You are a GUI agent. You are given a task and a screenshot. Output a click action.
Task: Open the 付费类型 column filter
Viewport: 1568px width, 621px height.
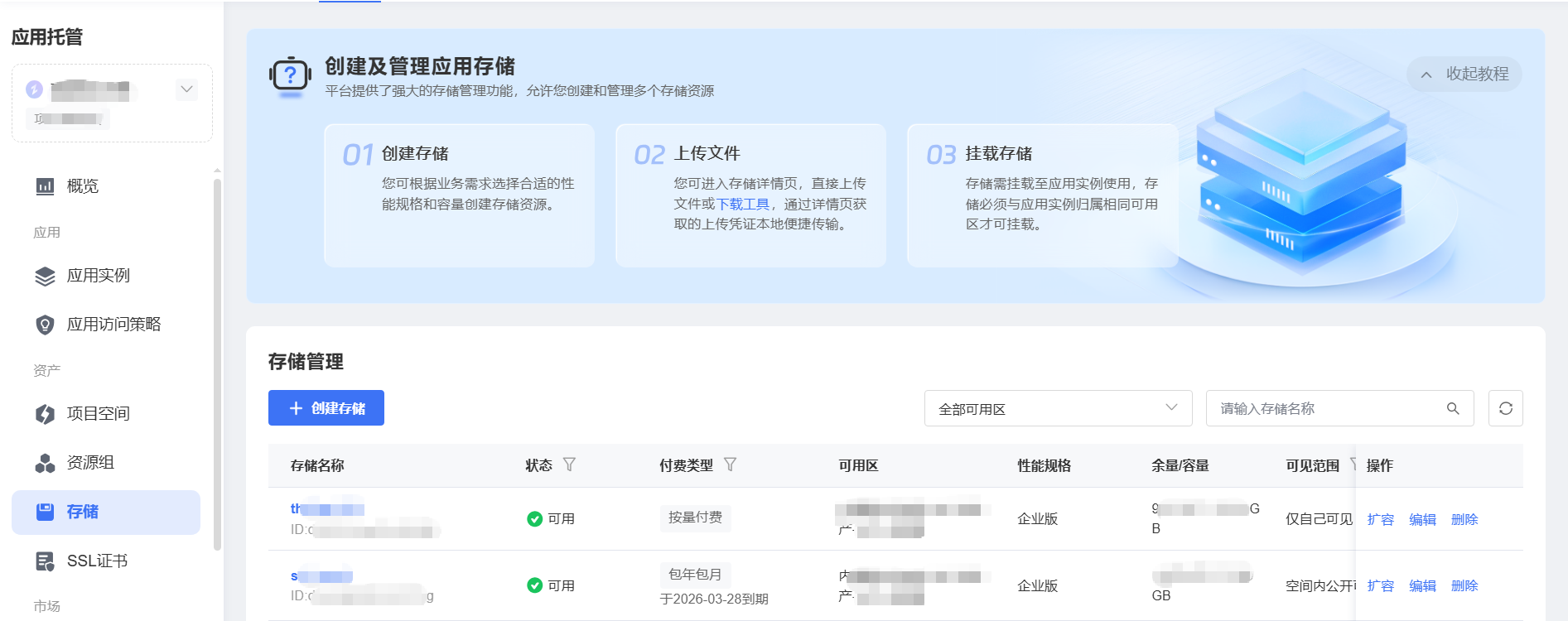[730, 465]
